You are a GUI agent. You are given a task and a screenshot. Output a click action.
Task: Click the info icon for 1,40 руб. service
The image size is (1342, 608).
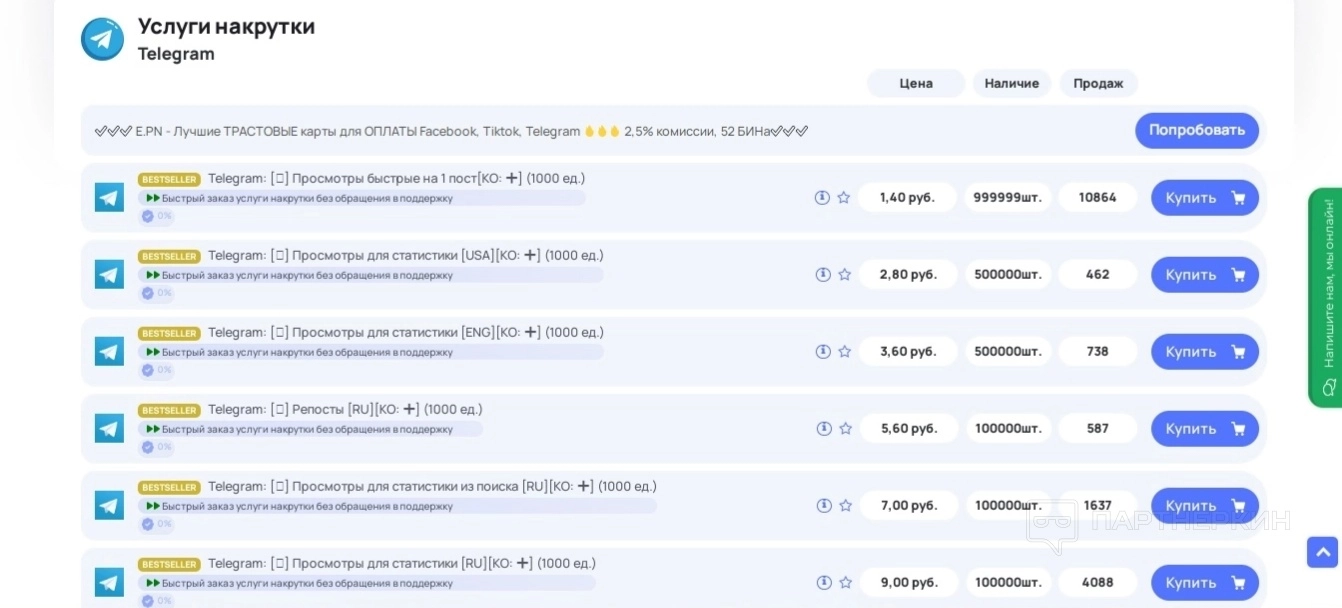pos(822,198)
